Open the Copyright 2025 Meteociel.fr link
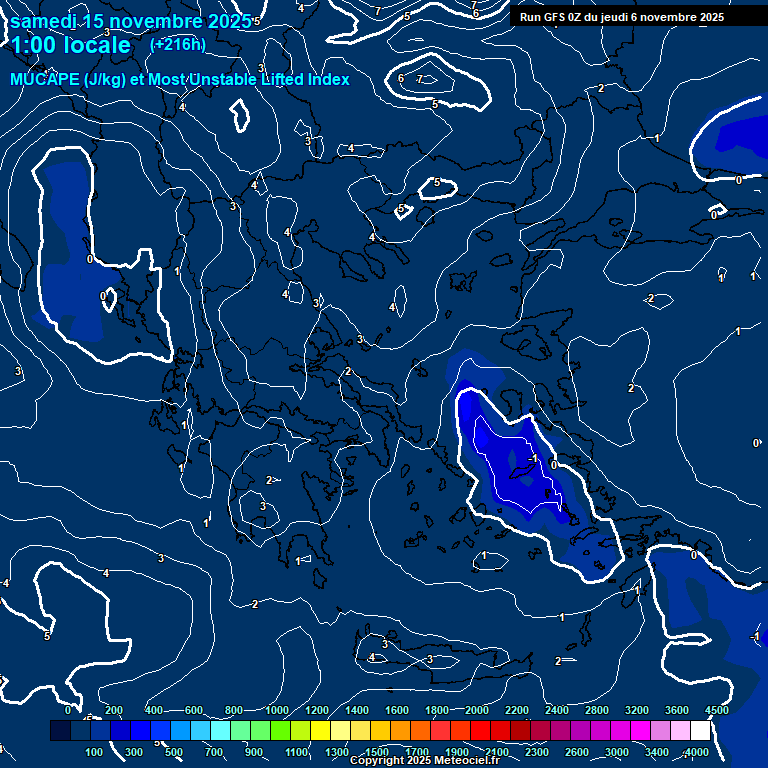 click(x=424, y=761)
